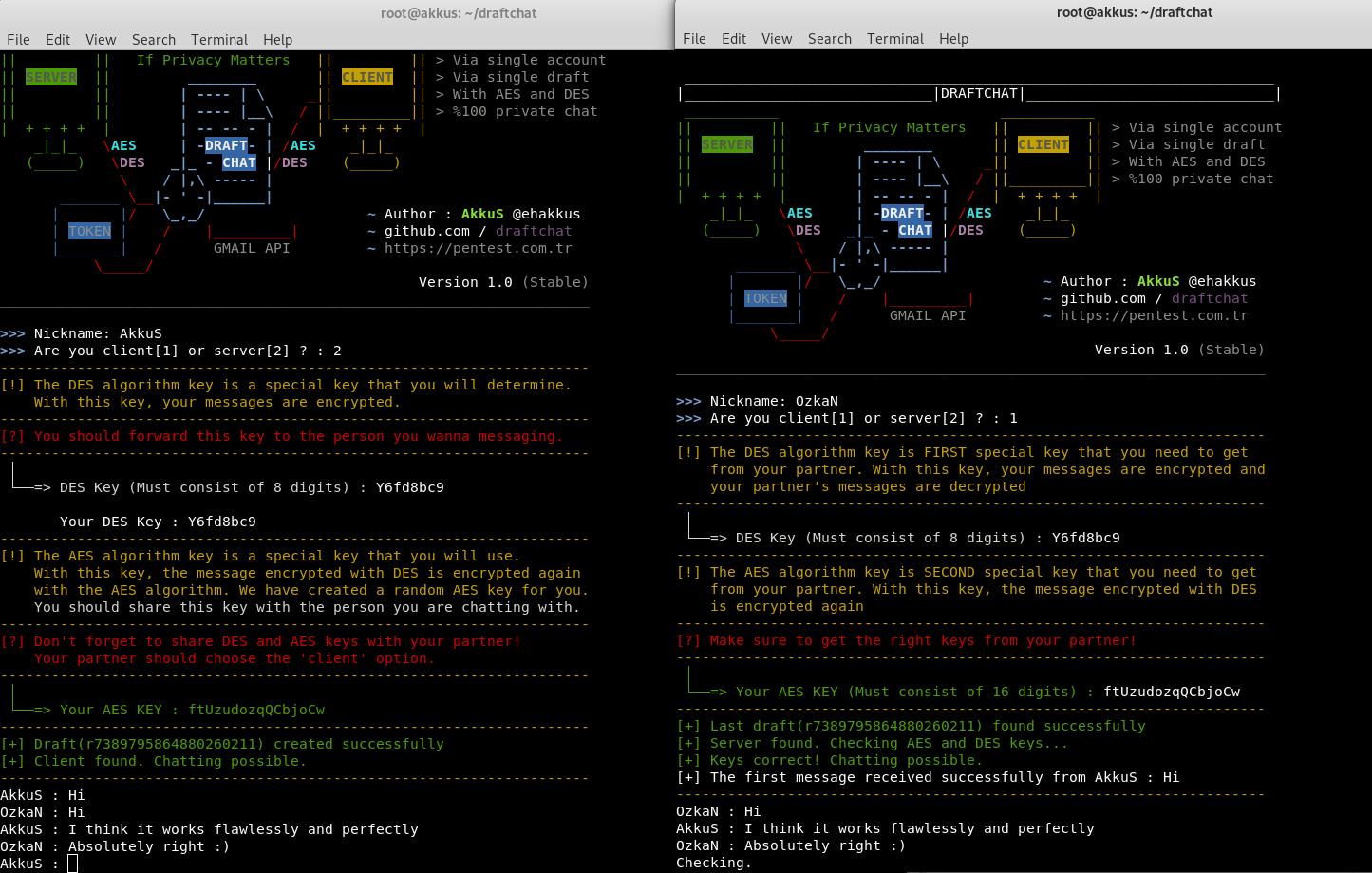The image size is (1372, 873).
Task: Click TOKEN box in left terminal banner
Action: click(89, 231)
